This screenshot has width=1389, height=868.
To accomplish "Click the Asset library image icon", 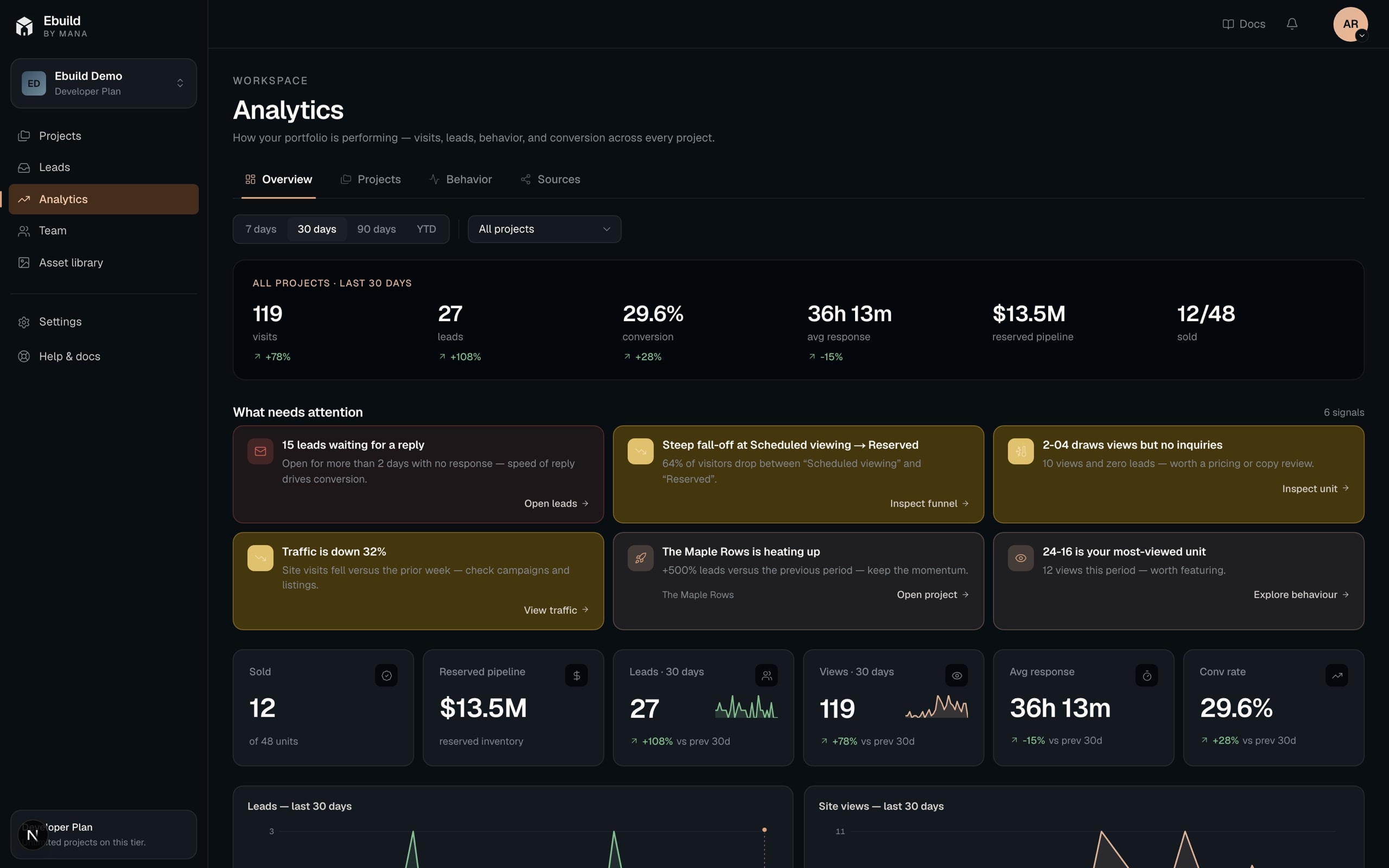I will point(23,263).
